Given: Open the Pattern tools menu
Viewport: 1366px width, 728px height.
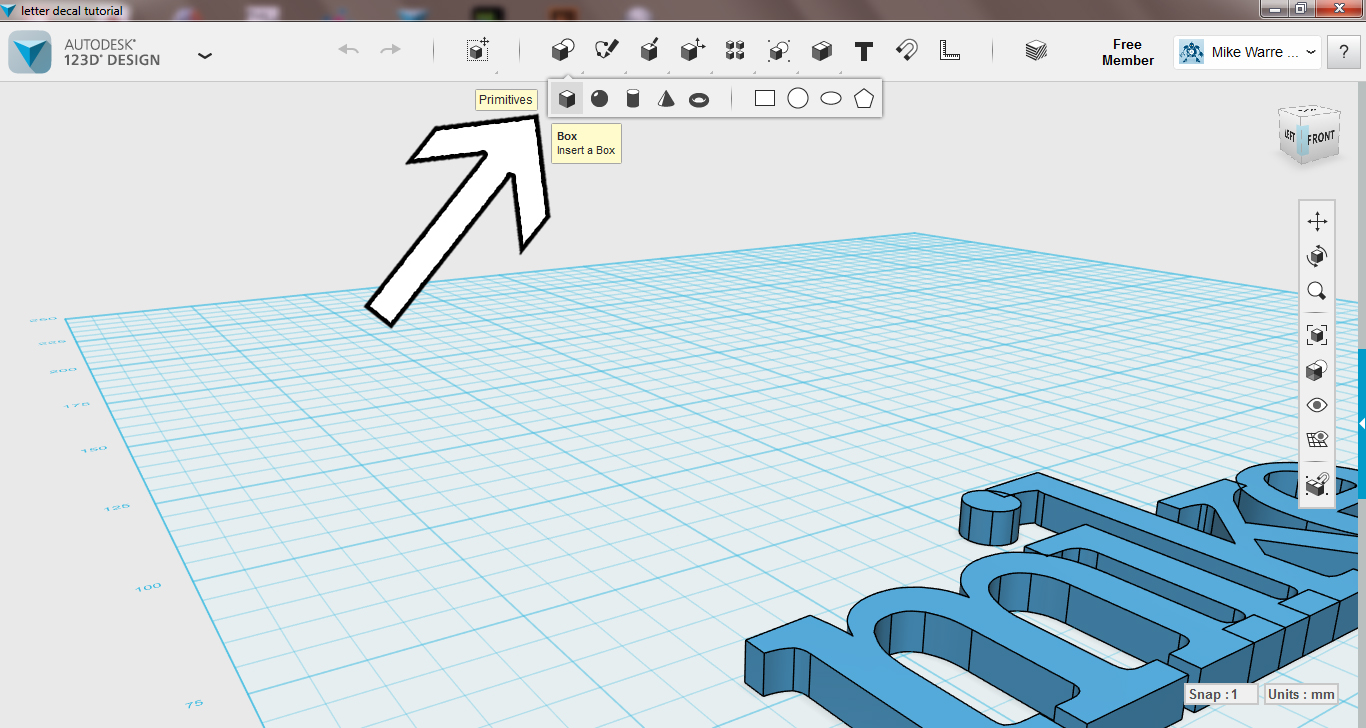Looking at the screenshot, I should pyautogui.click(x=735, y=51).
